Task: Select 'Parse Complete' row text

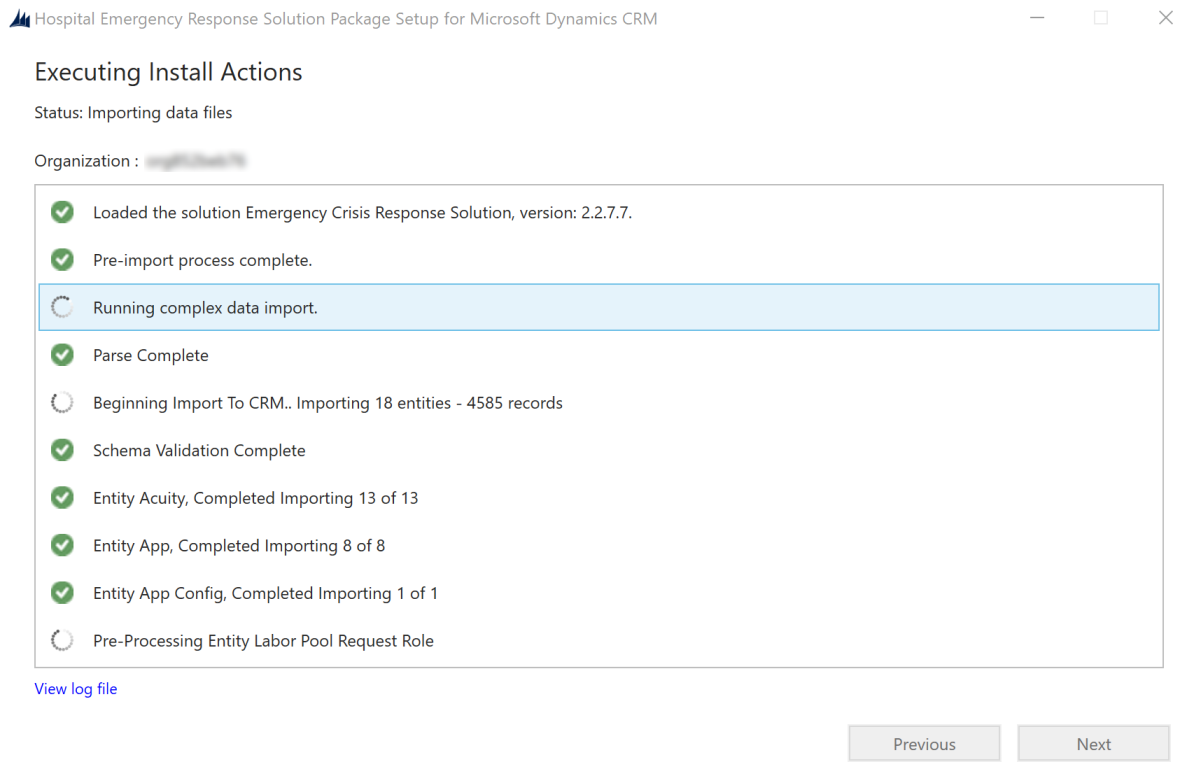Action: (x=151, y=356)
